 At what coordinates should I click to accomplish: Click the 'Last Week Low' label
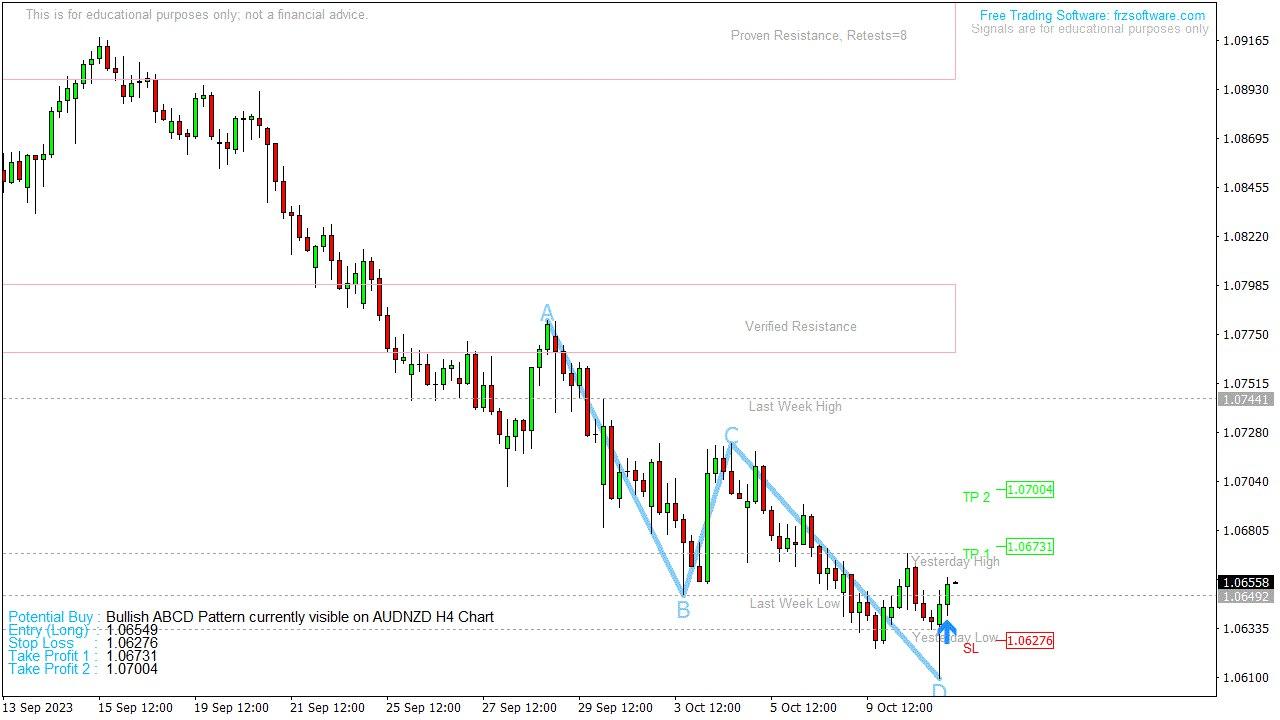coord(795,603)
